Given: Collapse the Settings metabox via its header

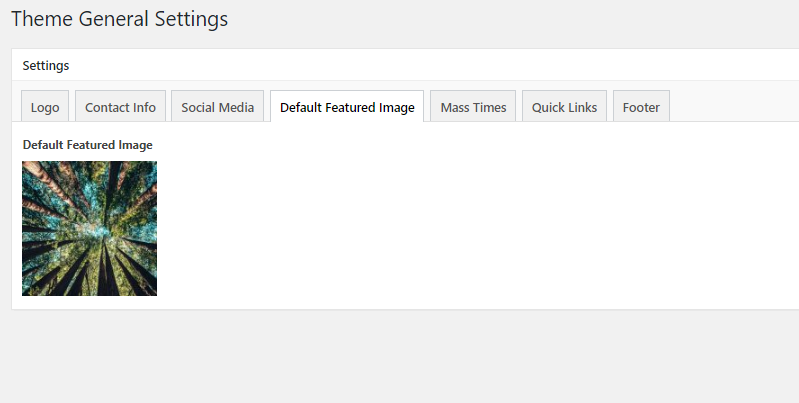Looking at the screenshot, I should coord(400,65).
